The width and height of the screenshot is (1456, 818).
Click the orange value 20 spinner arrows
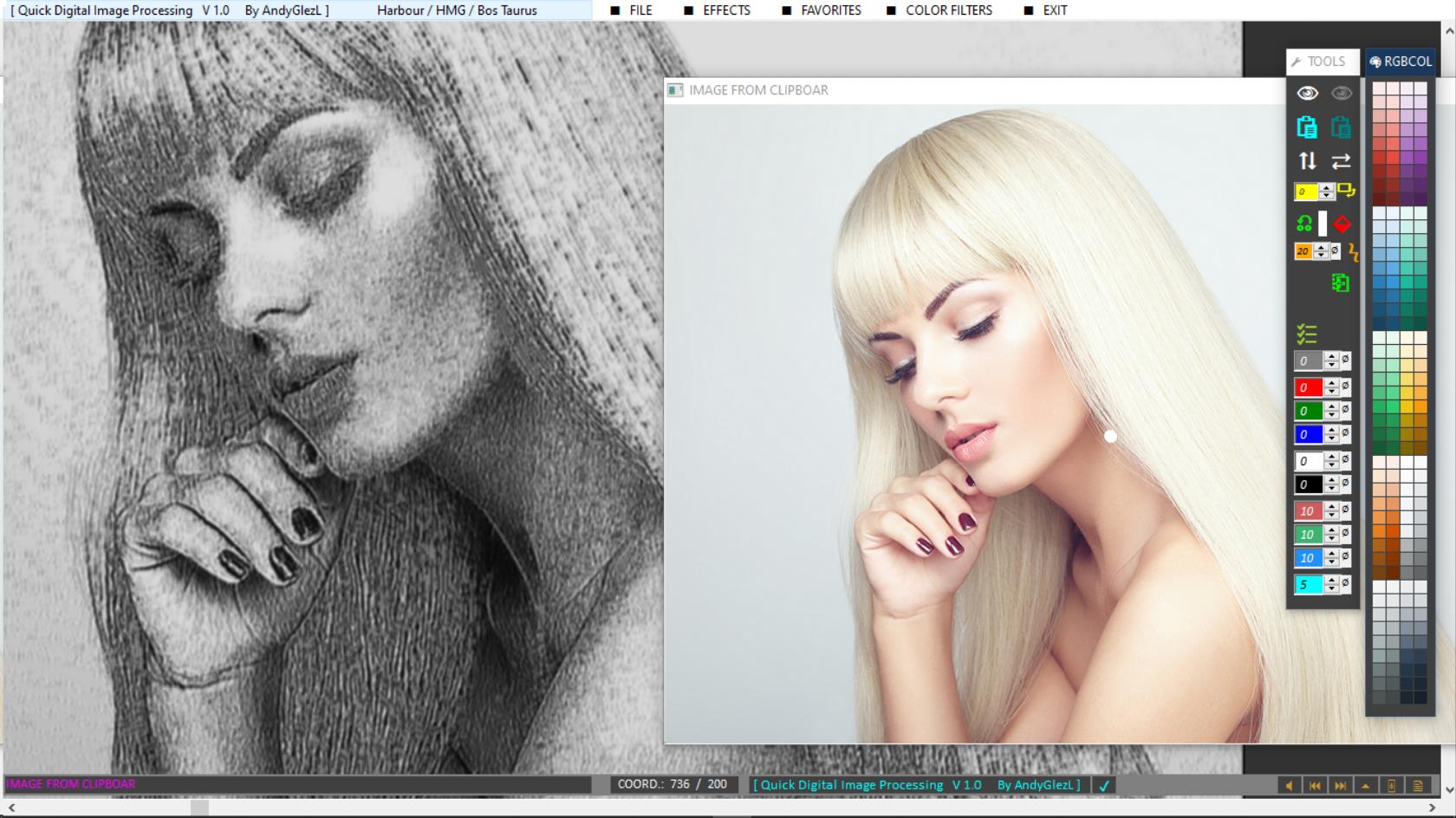coord(1321,251)
